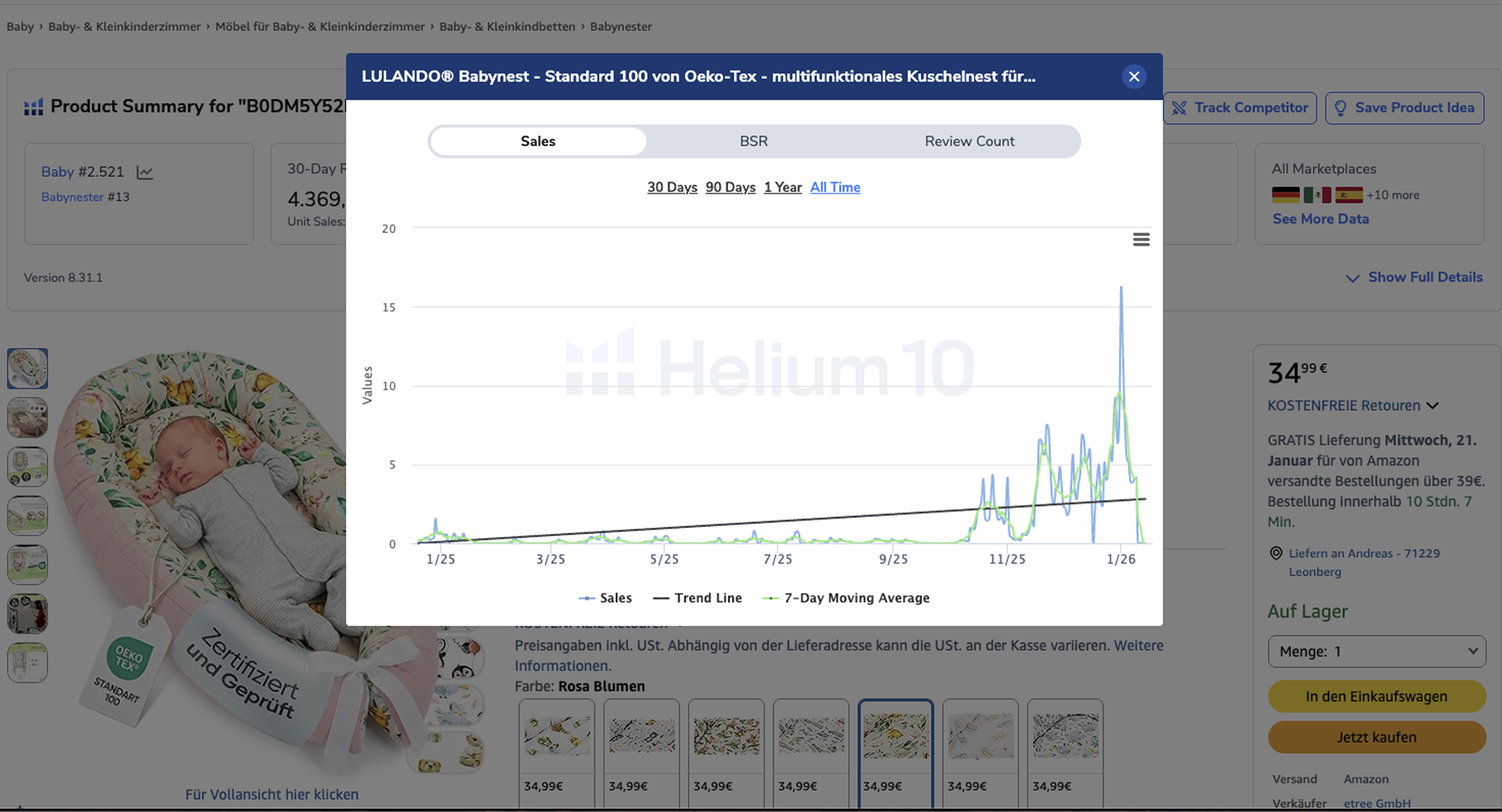1502x812 pixels.
Task: Click the Track Competitor crossed-swords icon
Action: pos(1179,108)
